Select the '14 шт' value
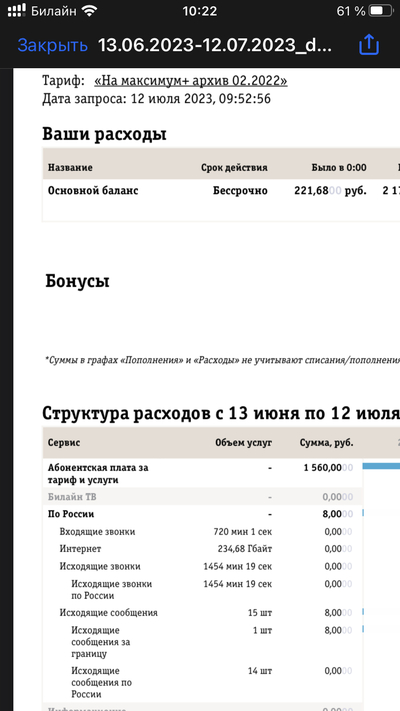Screen dimensions: 400x711 (260, 671)
